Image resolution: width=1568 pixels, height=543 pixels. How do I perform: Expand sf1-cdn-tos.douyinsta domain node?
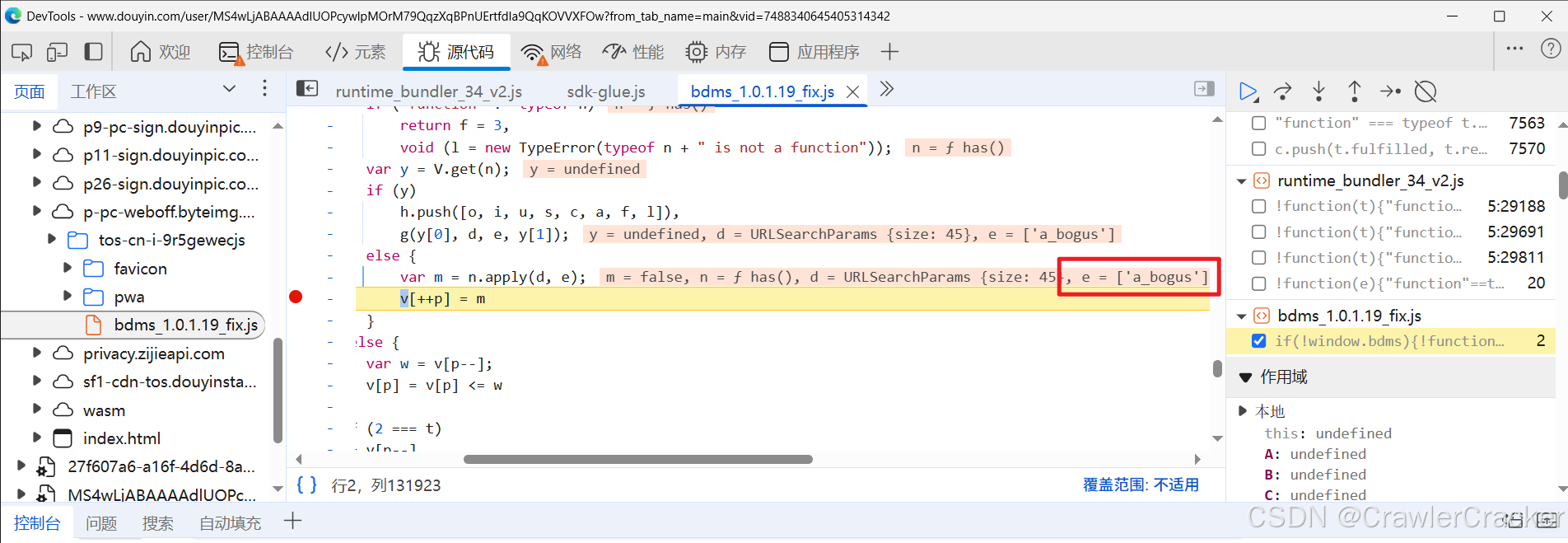tap(36, 381)
